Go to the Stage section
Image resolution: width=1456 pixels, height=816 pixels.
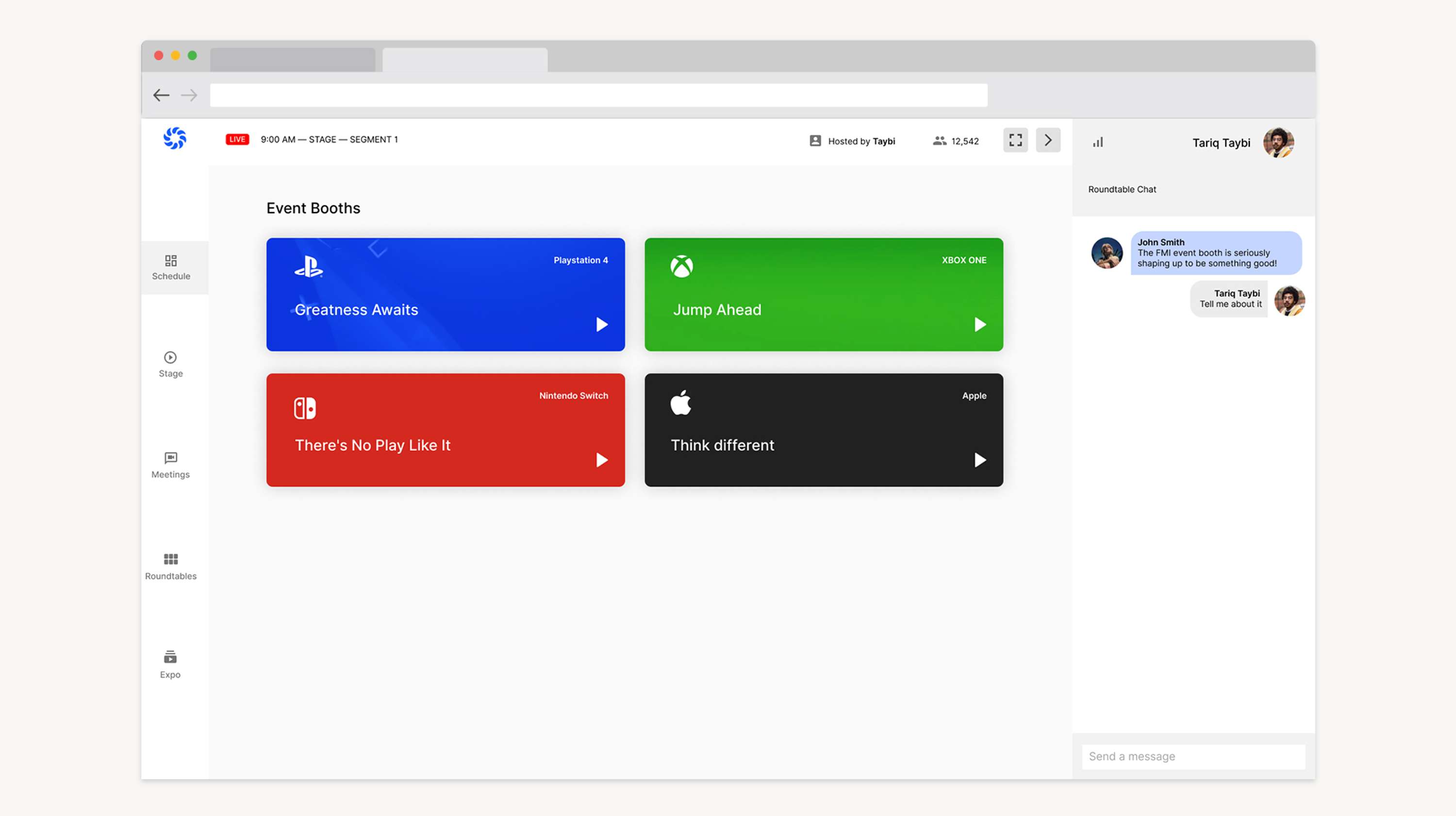coord(171,365)
